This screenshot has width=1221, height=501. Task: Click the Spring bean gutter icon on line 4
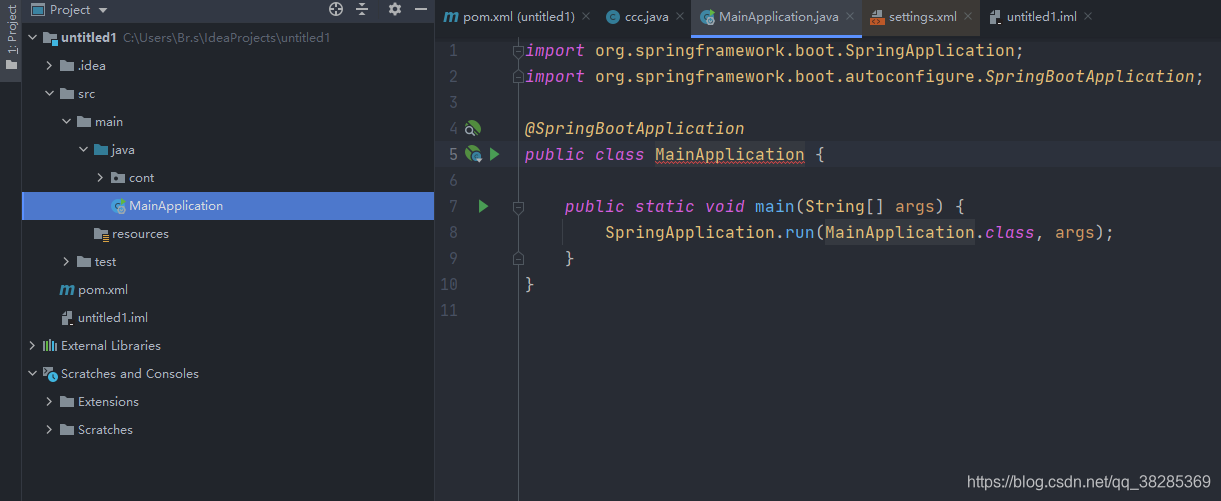(473, 128)
